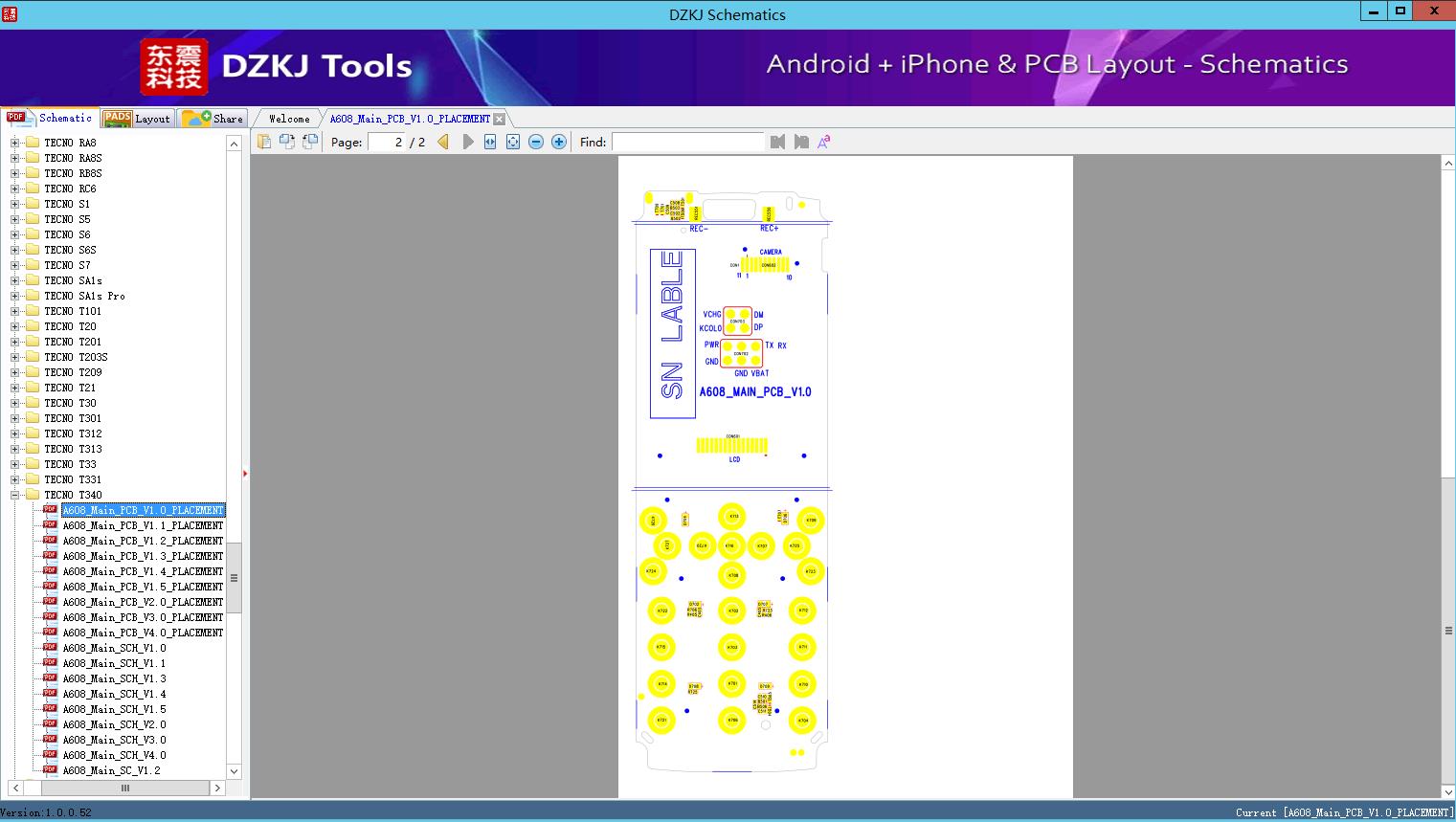Switch to the PADS Layout tab
The image size is (1456, 822).
(x=137, y=119)
